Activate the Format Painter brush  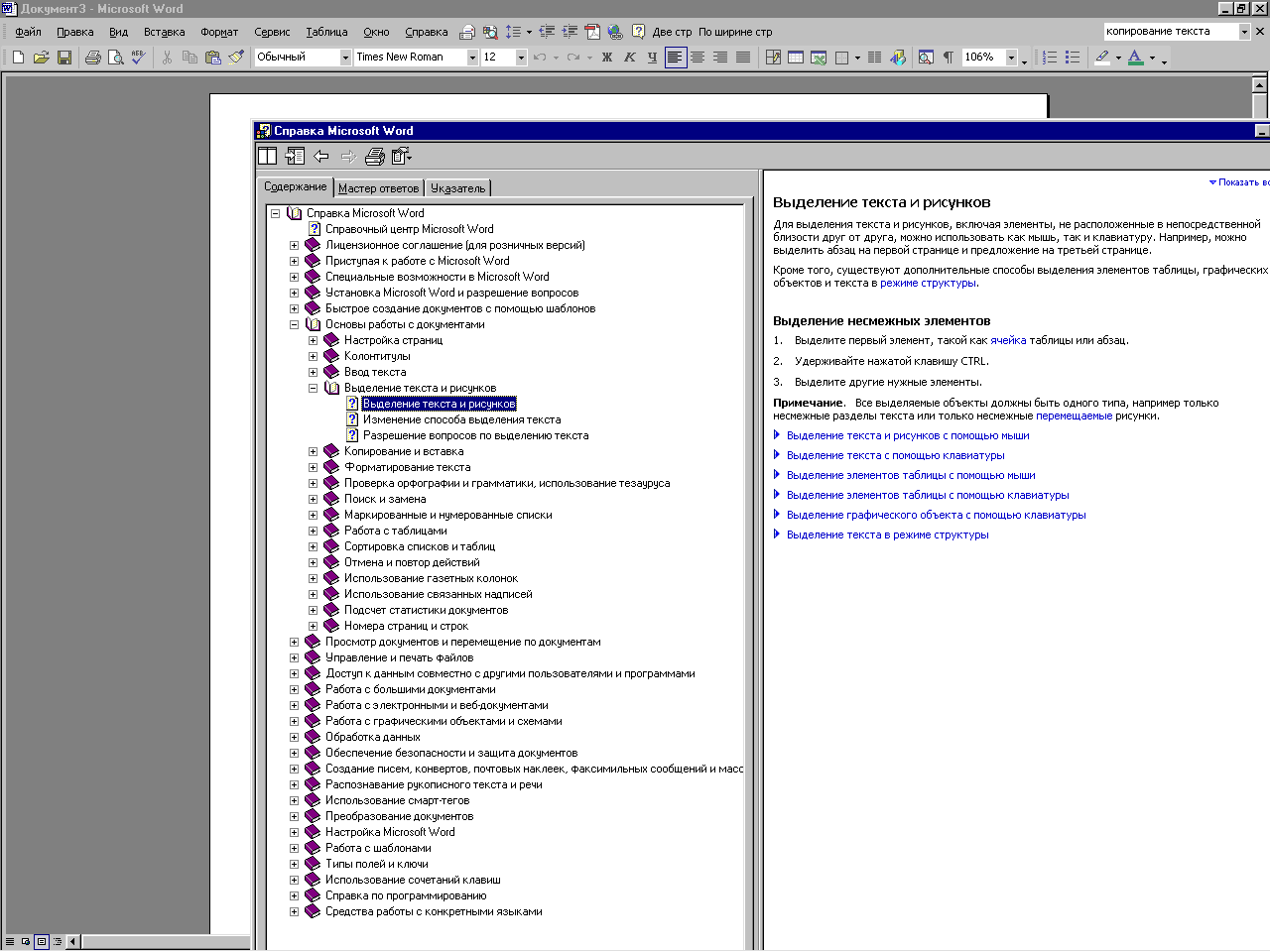(235, 58)
